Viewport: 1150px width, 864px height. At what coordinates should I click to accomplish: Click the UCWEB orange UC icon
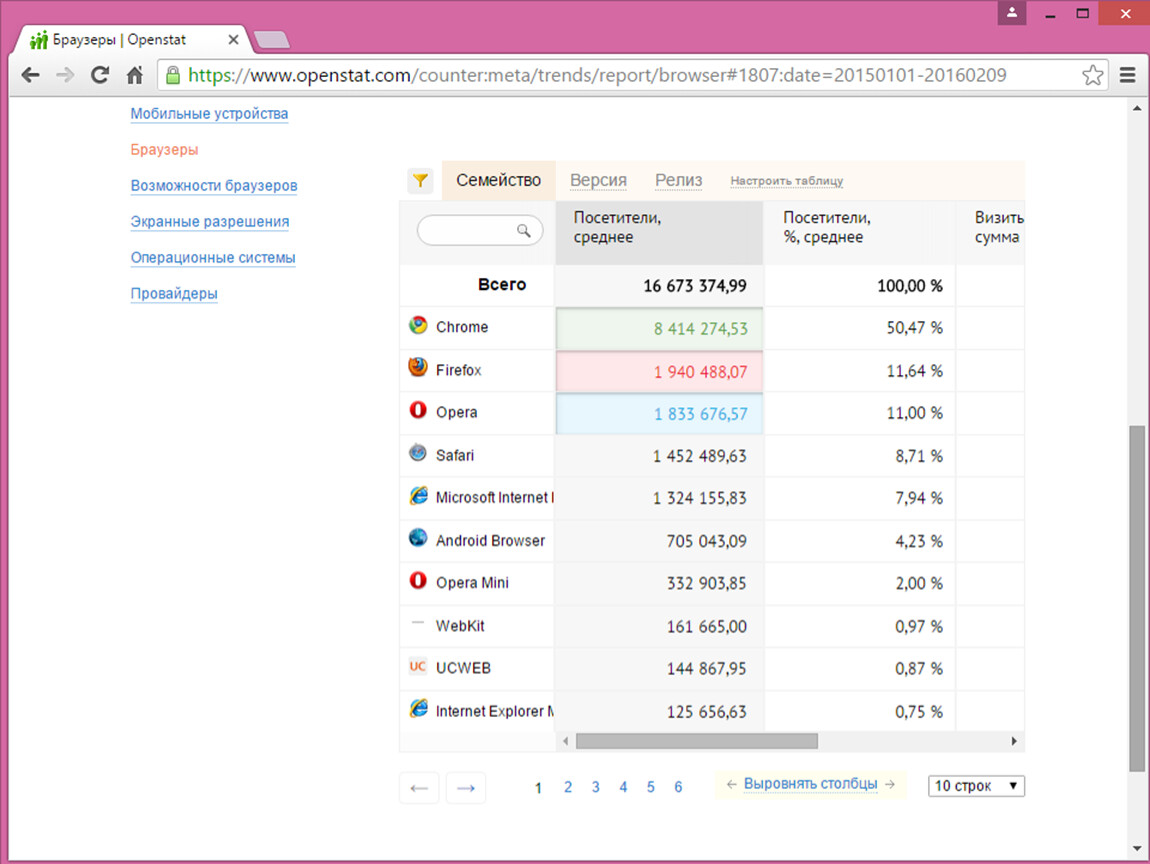(417, 666)
